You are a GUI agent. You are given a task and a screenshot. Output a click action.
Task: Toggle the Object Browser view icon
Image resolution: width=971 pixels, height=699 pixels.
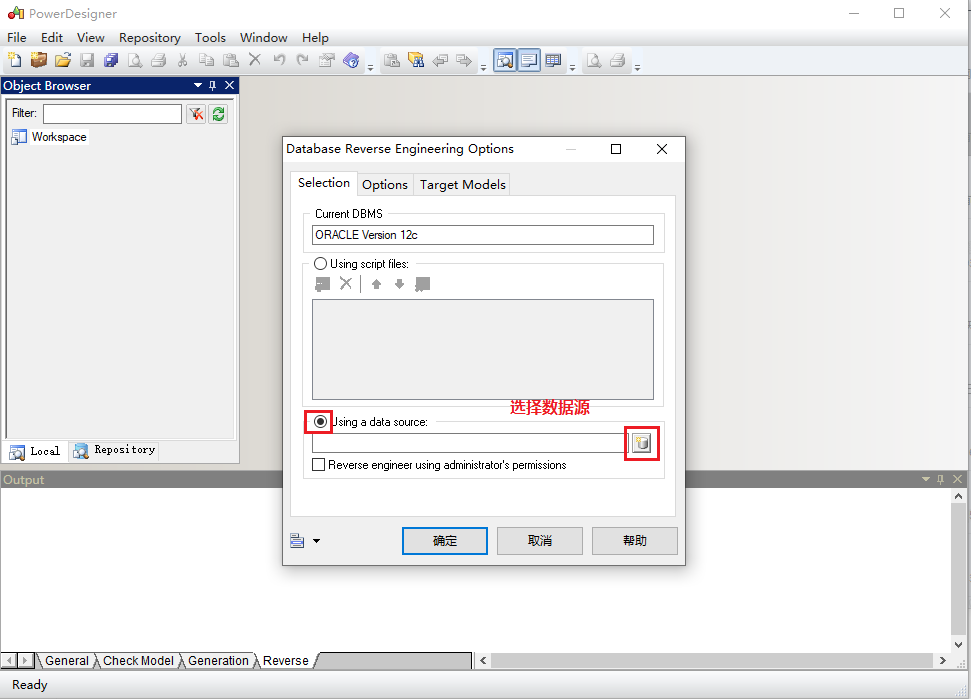click(x=505, y=60)
